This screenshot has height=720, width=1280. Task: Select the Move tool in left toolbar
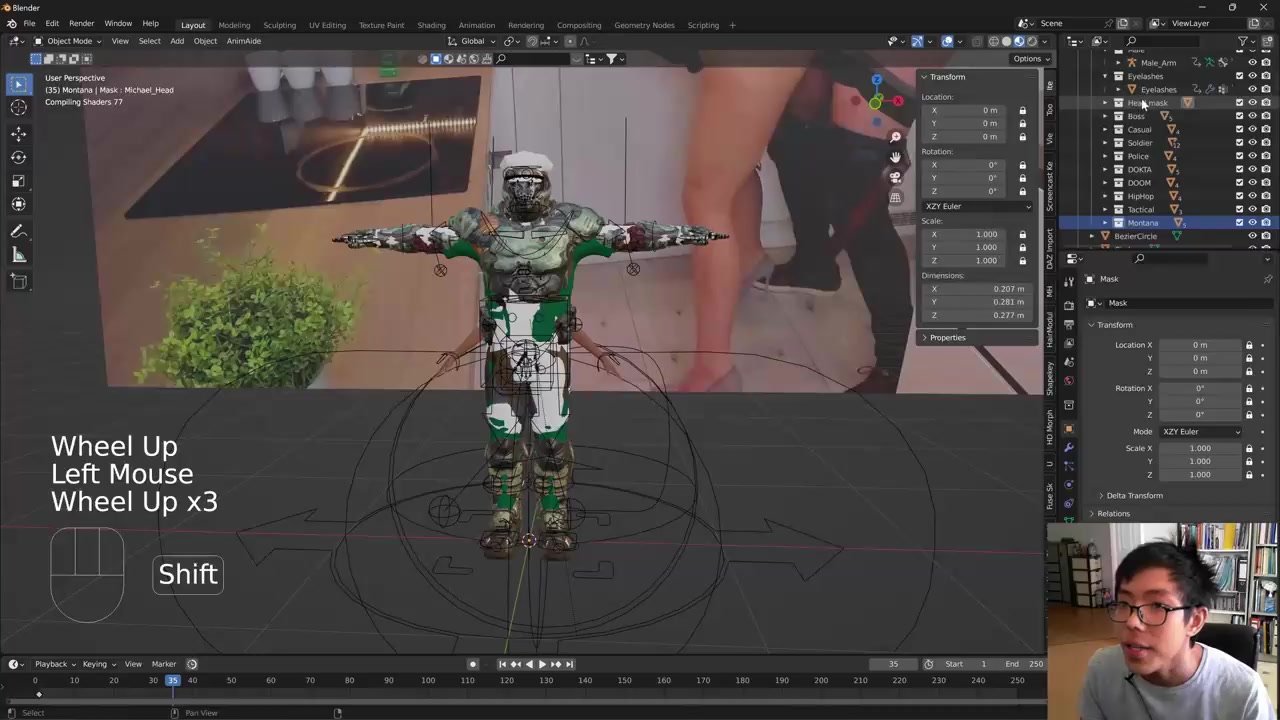(x=18, y=133)
